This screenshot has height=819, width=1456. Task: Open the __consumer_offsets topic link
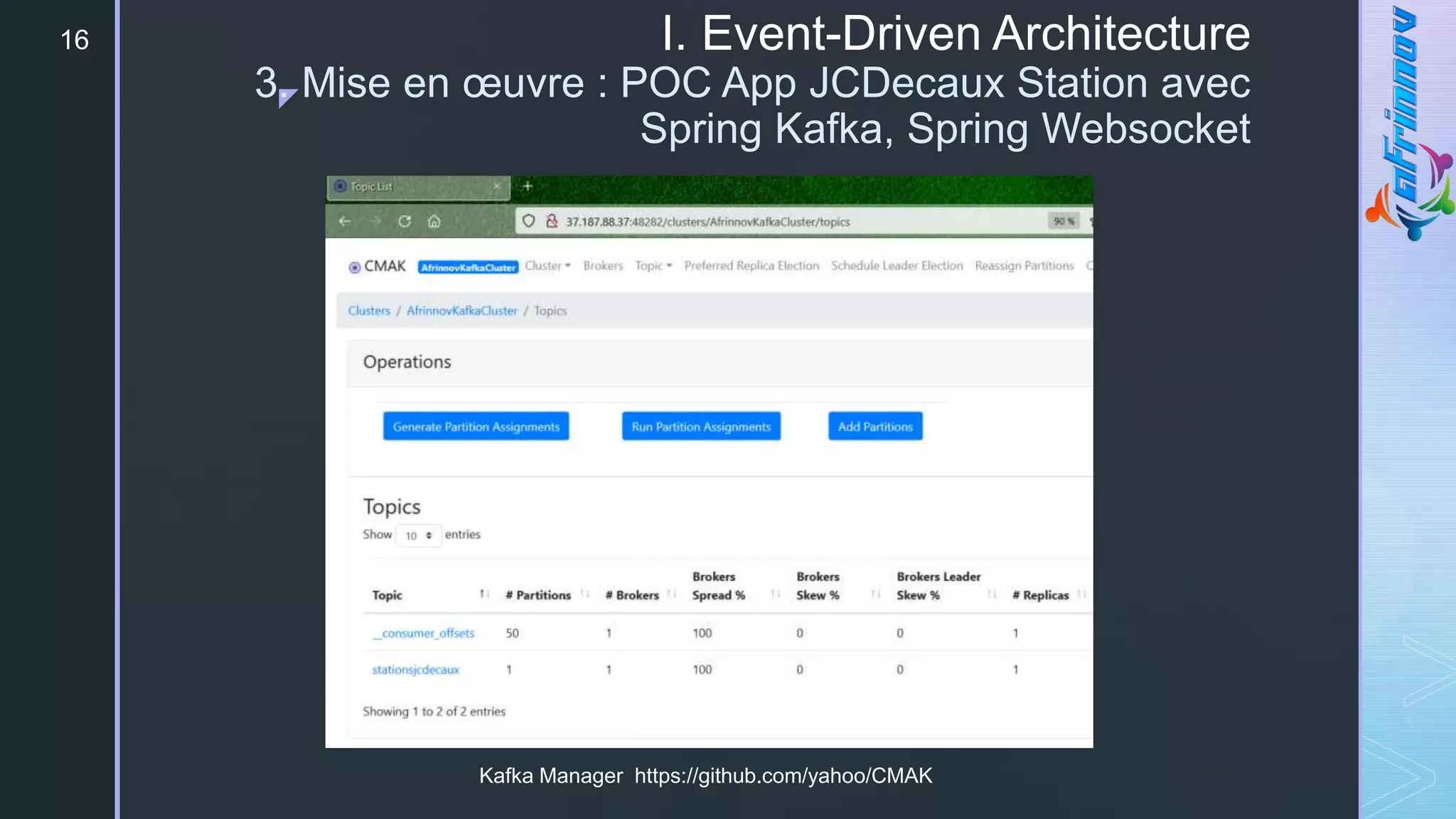[x=423, y=633]
